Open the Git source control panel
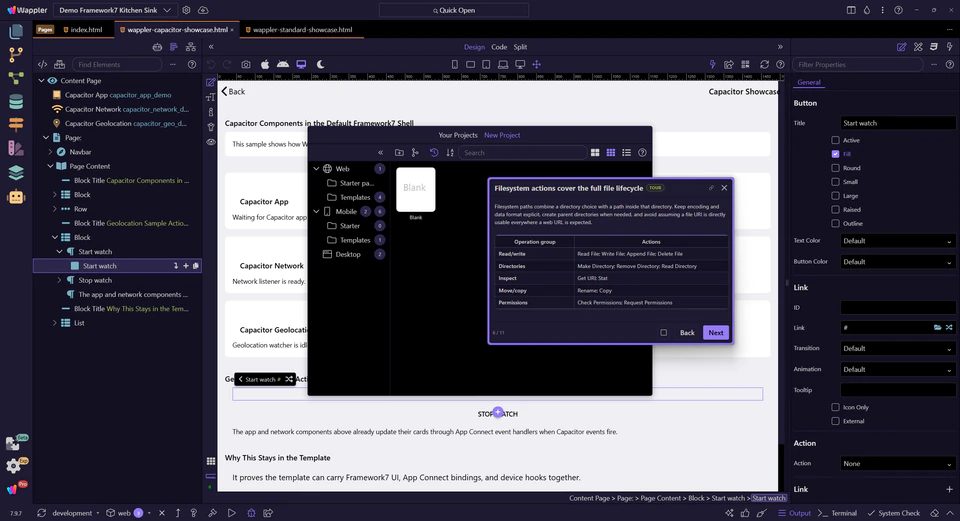This screenshot has width=960, height=521. click(x=16, y=54)
